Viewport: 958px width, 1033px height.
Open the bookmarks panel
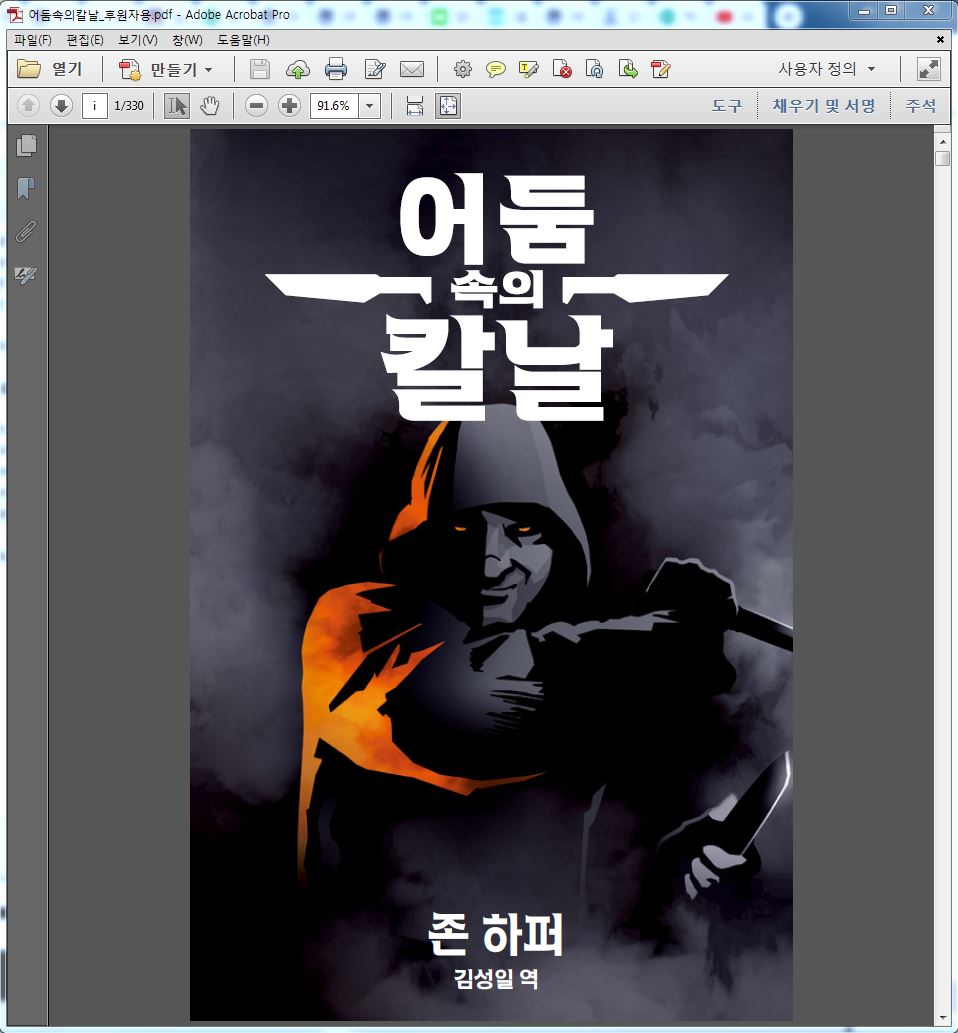[27, 188]
